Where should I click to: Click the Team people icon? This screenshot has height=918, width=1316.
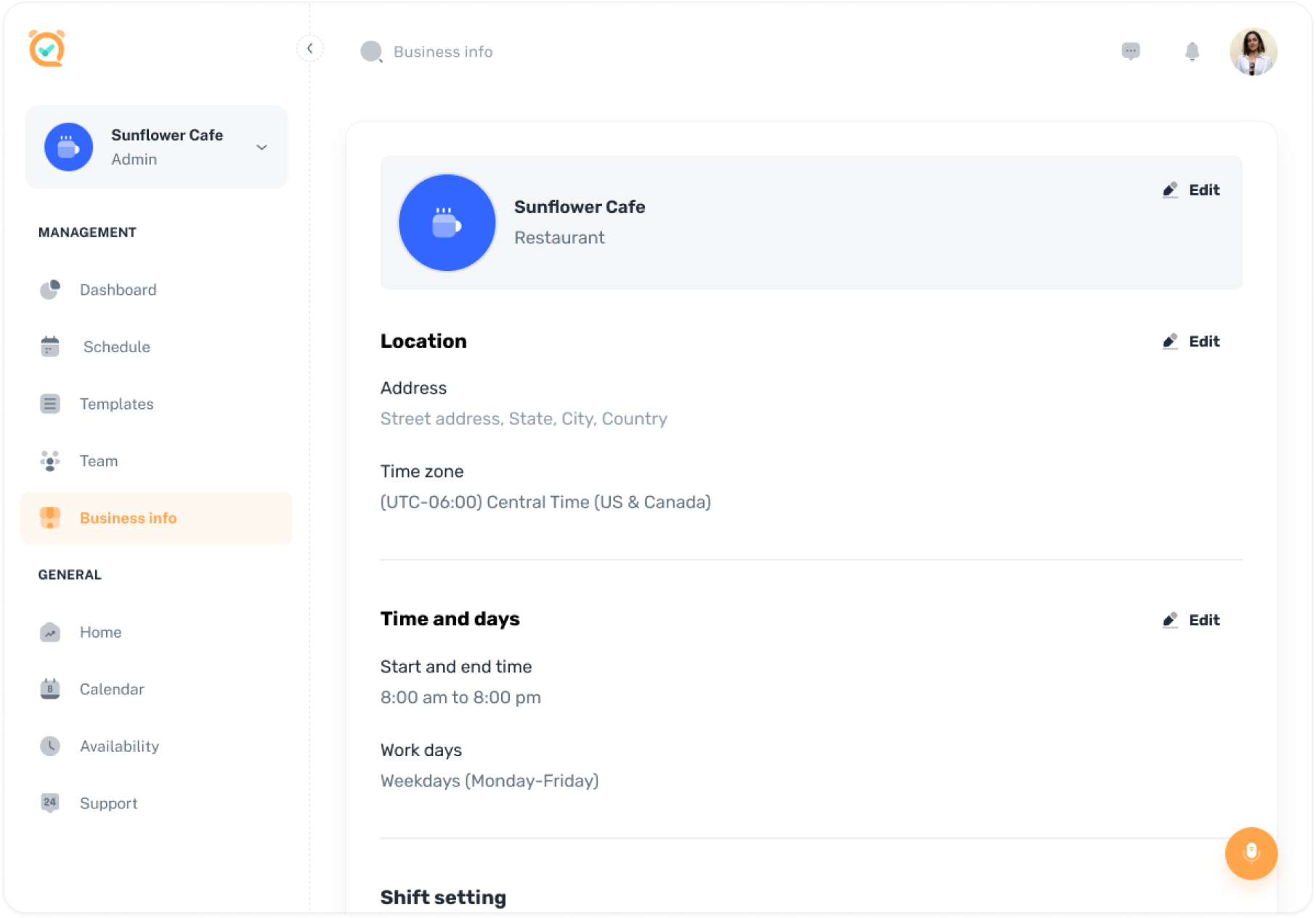(x=50, y=461)
